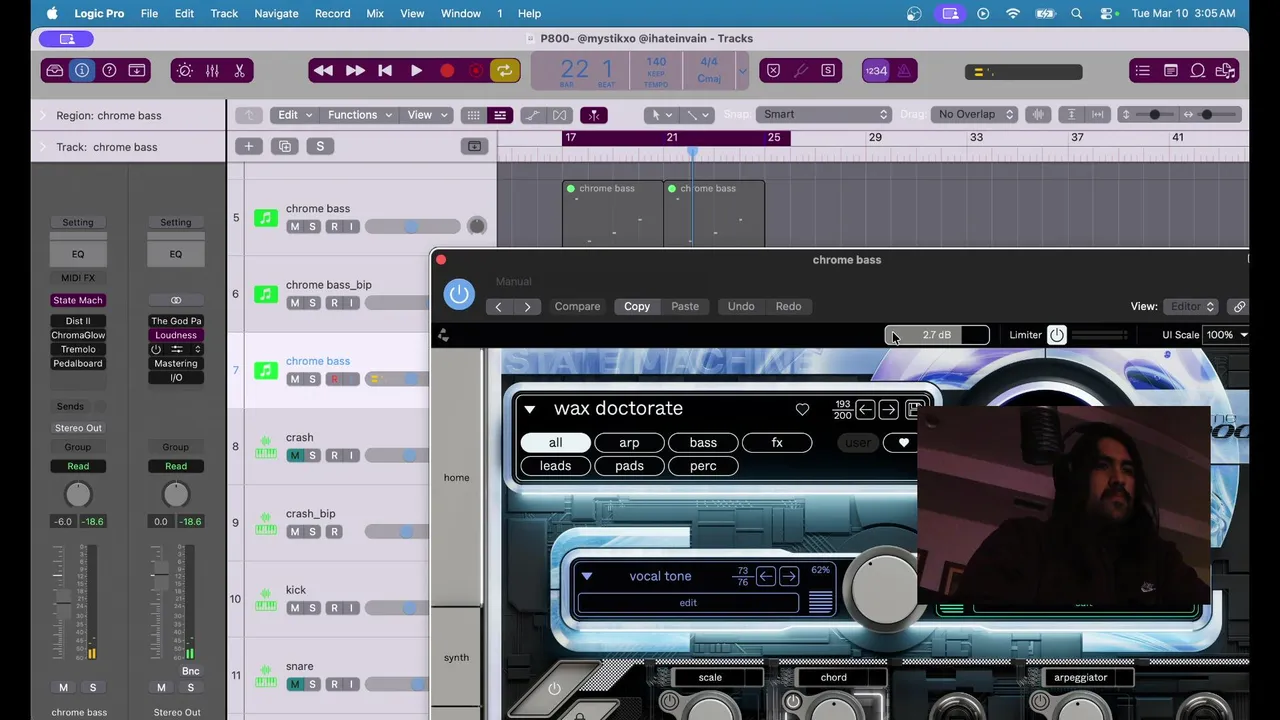Open the tempo and key display dropdown arrow
The image size is (1280, 720).
[x=742, y=71]
